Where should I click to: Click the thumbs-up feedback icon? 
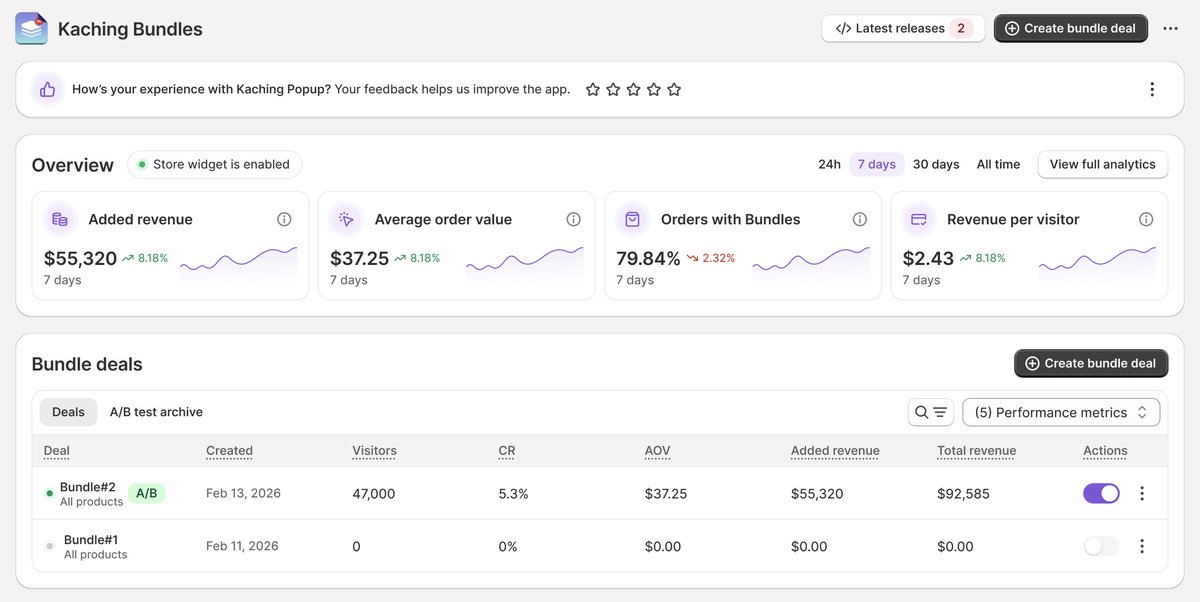[x=47, y=89]
